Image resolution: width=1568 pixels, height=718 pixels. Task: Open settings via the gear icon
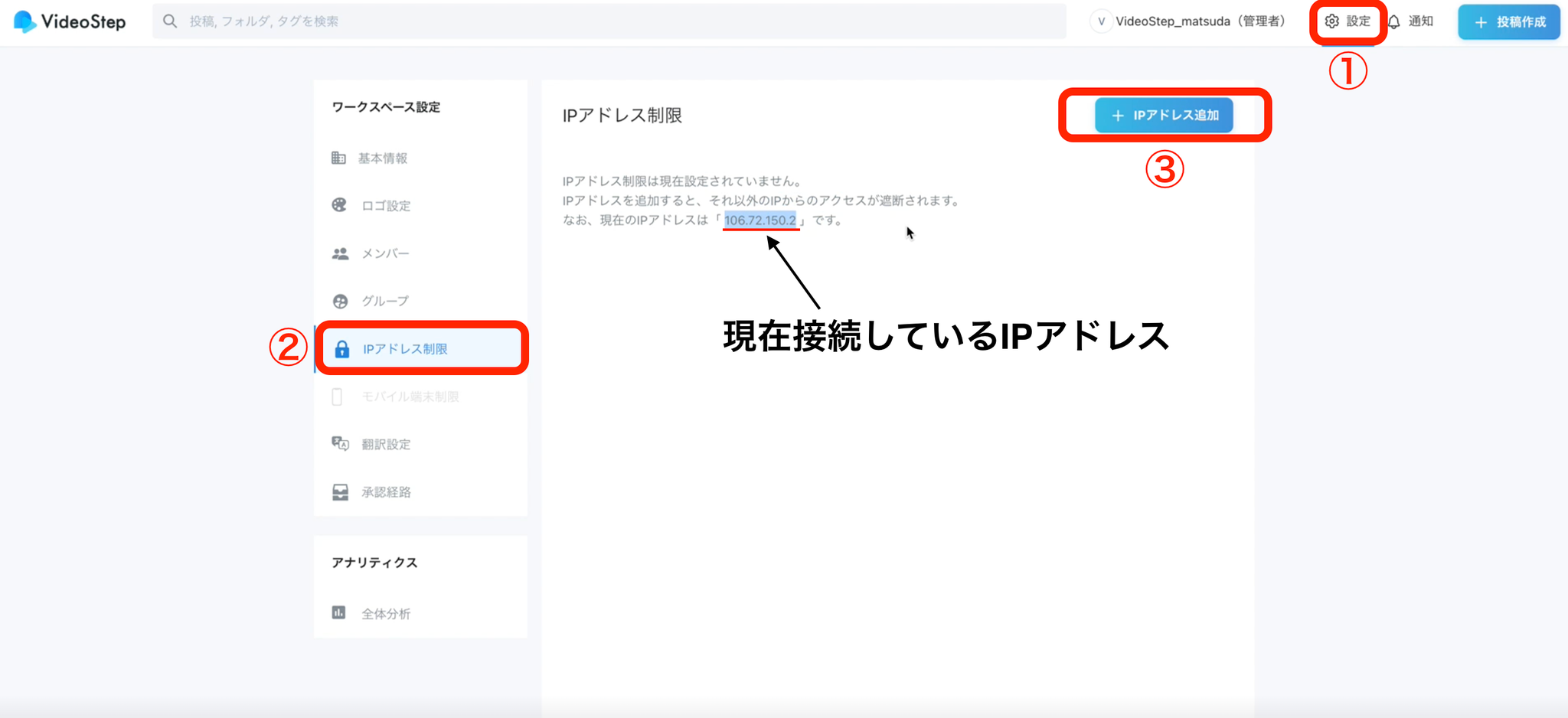[1332, 21]
